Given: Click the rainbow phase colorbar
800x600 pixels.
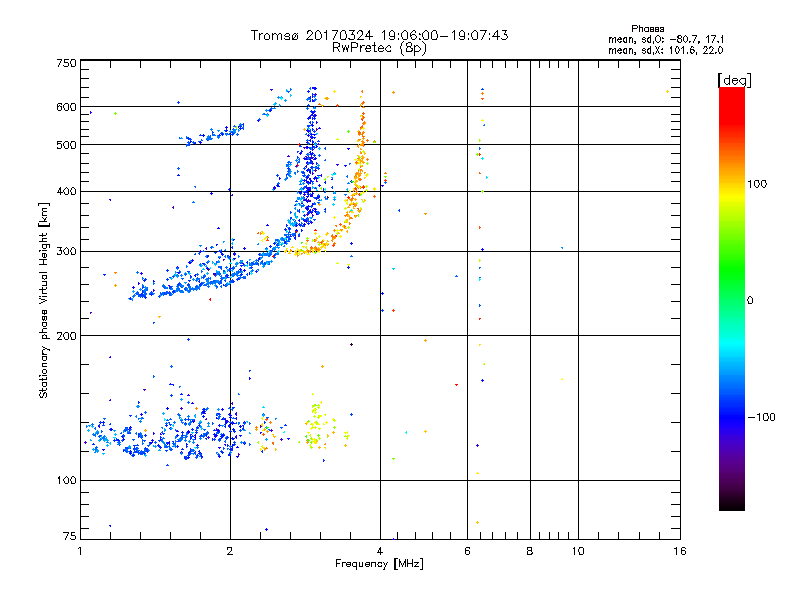Looking at the screenshot, I should [x=732, y=299].
